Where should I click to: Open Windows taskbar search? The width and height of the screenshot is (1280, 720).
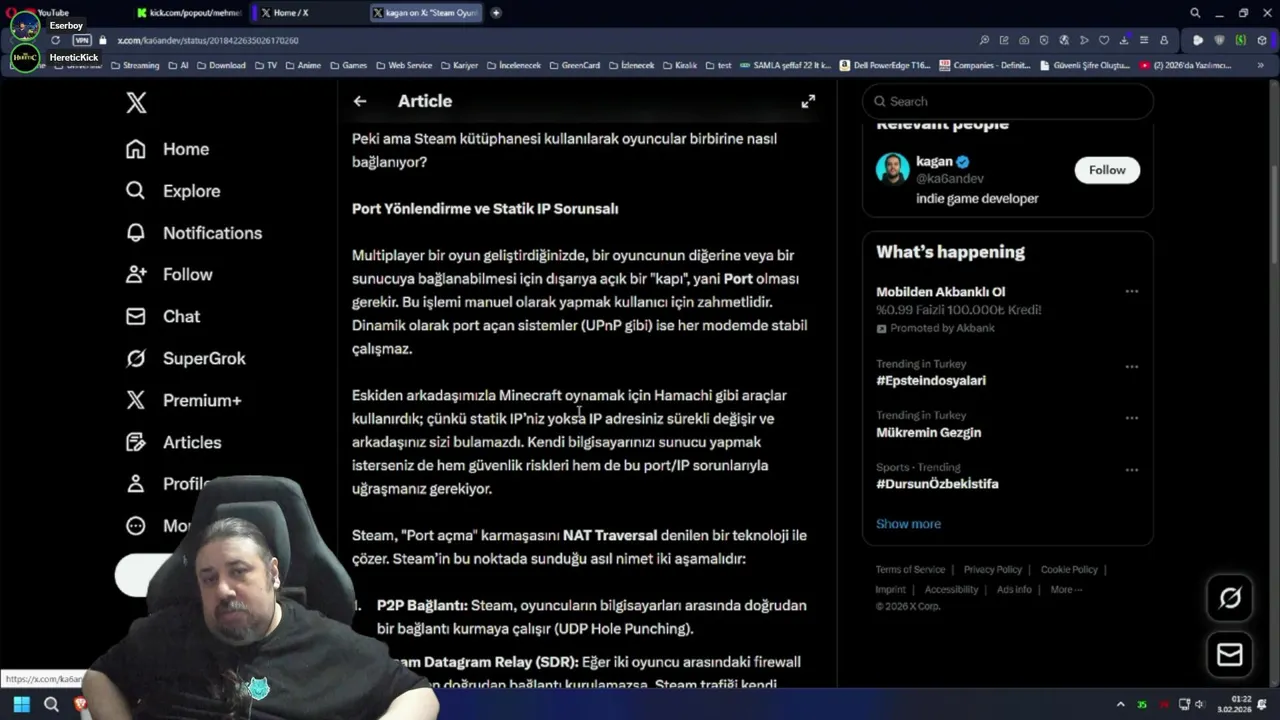pyautogui.click(x=51, y=704)
